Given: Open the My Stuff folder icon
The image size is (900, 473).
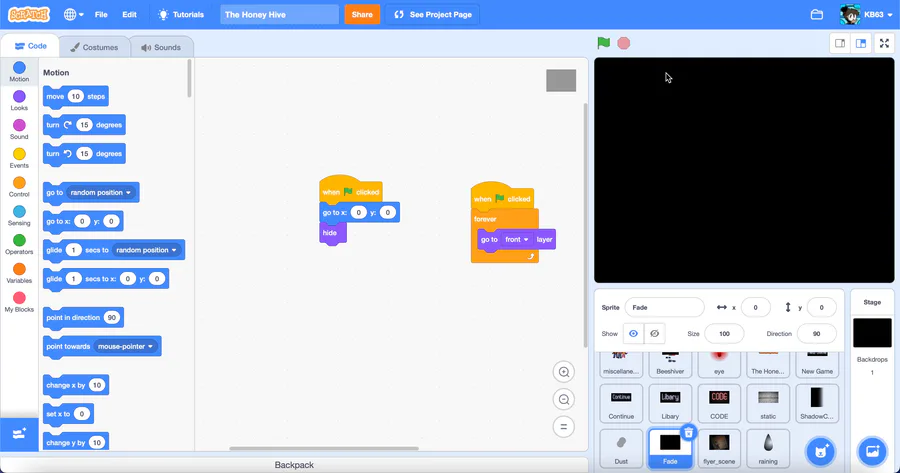Looking at the screenshot, I should pos(817,14).
